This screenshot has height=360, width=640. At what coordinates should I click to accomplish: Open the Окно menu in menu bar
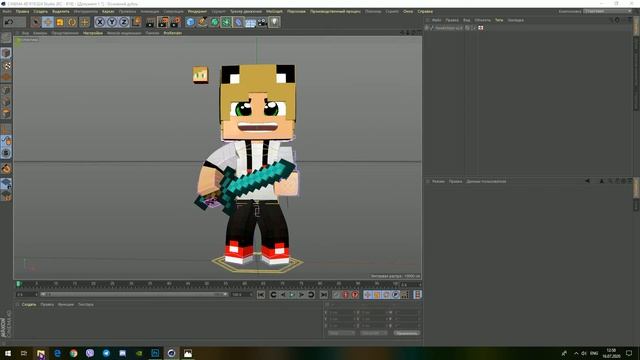tap(408, 11)
